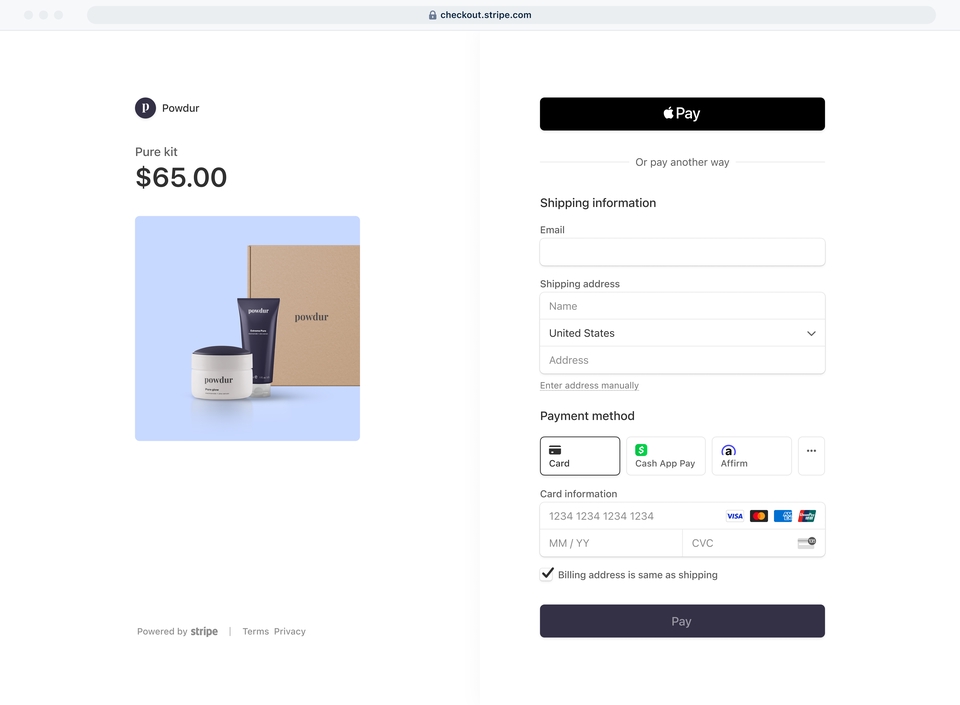Click the lock icon in address bar
The width and height of the screenshot is (960, 705).
(x=431, y=15)
